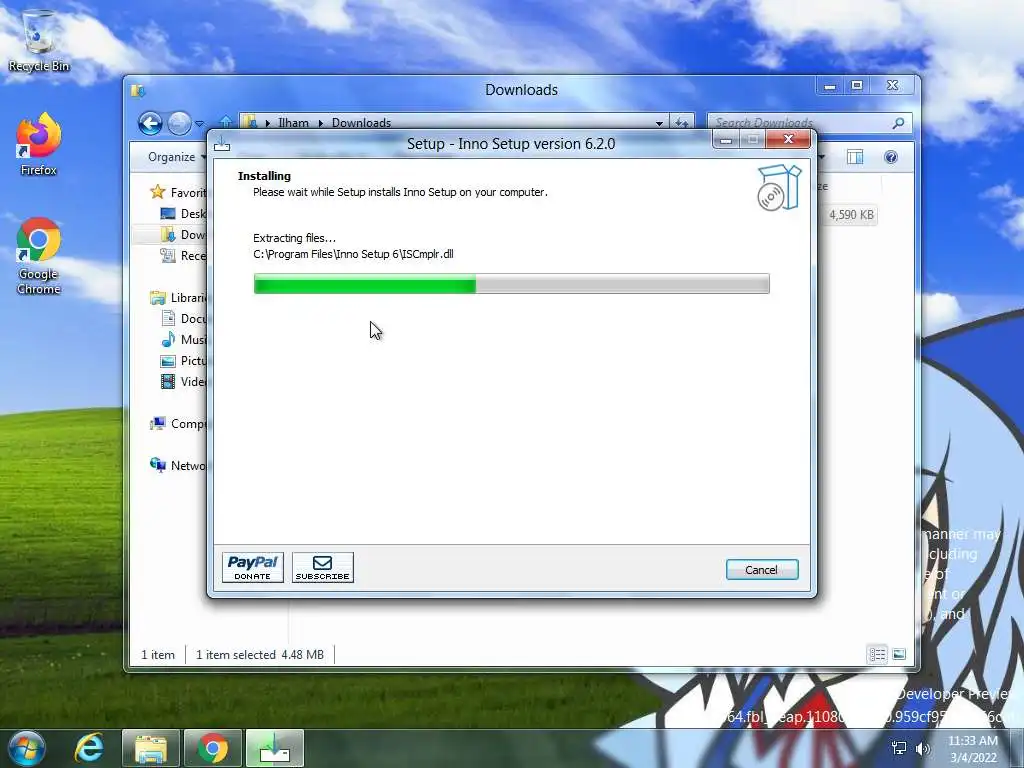Open recent locations dropdown in Downloads window
The width and height of the screenshot is (1024, 768).
click(199, 123)
